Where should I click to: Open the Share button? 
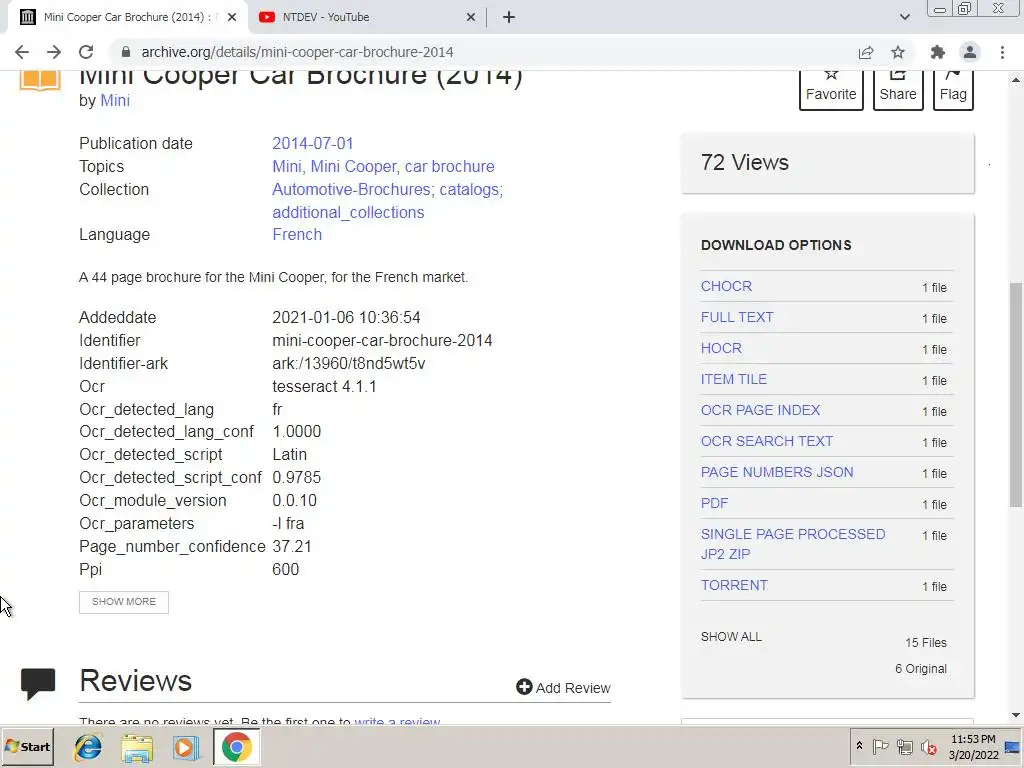point(898,90)
